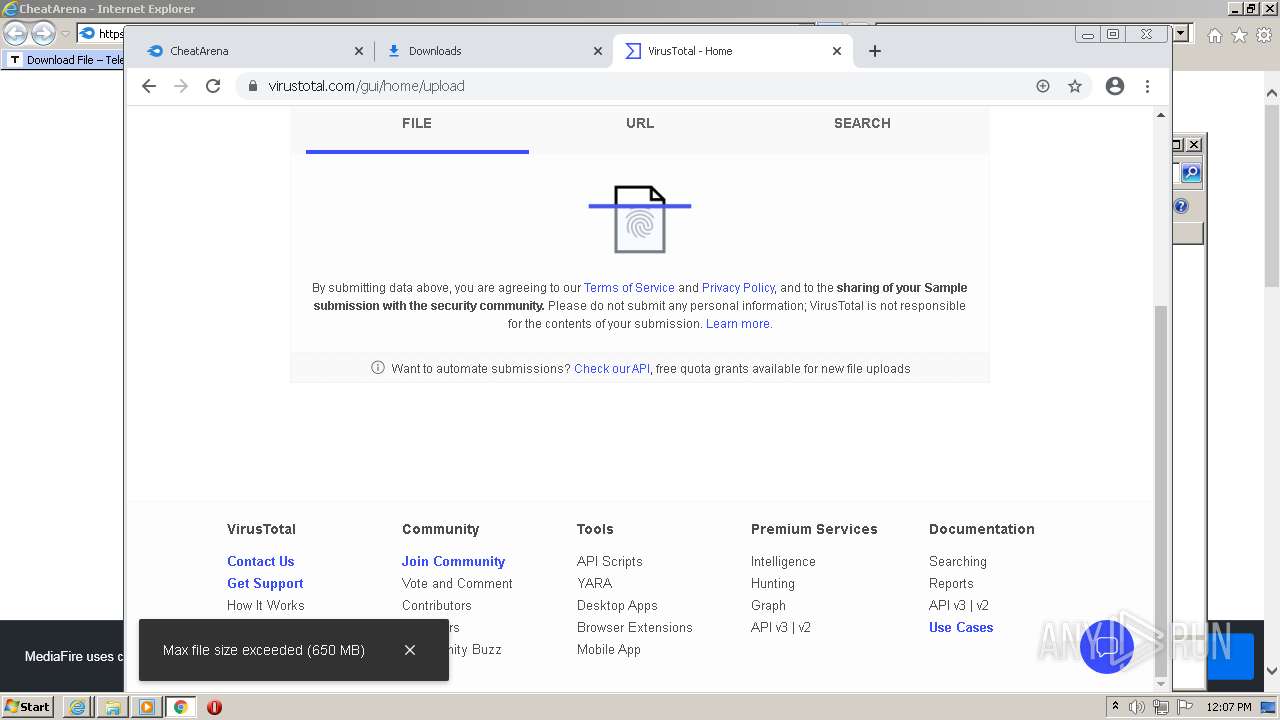Viewport: 1280px width, 720px height.
Task: Open the Desktop Apps link
Action: tap(617, 605)
